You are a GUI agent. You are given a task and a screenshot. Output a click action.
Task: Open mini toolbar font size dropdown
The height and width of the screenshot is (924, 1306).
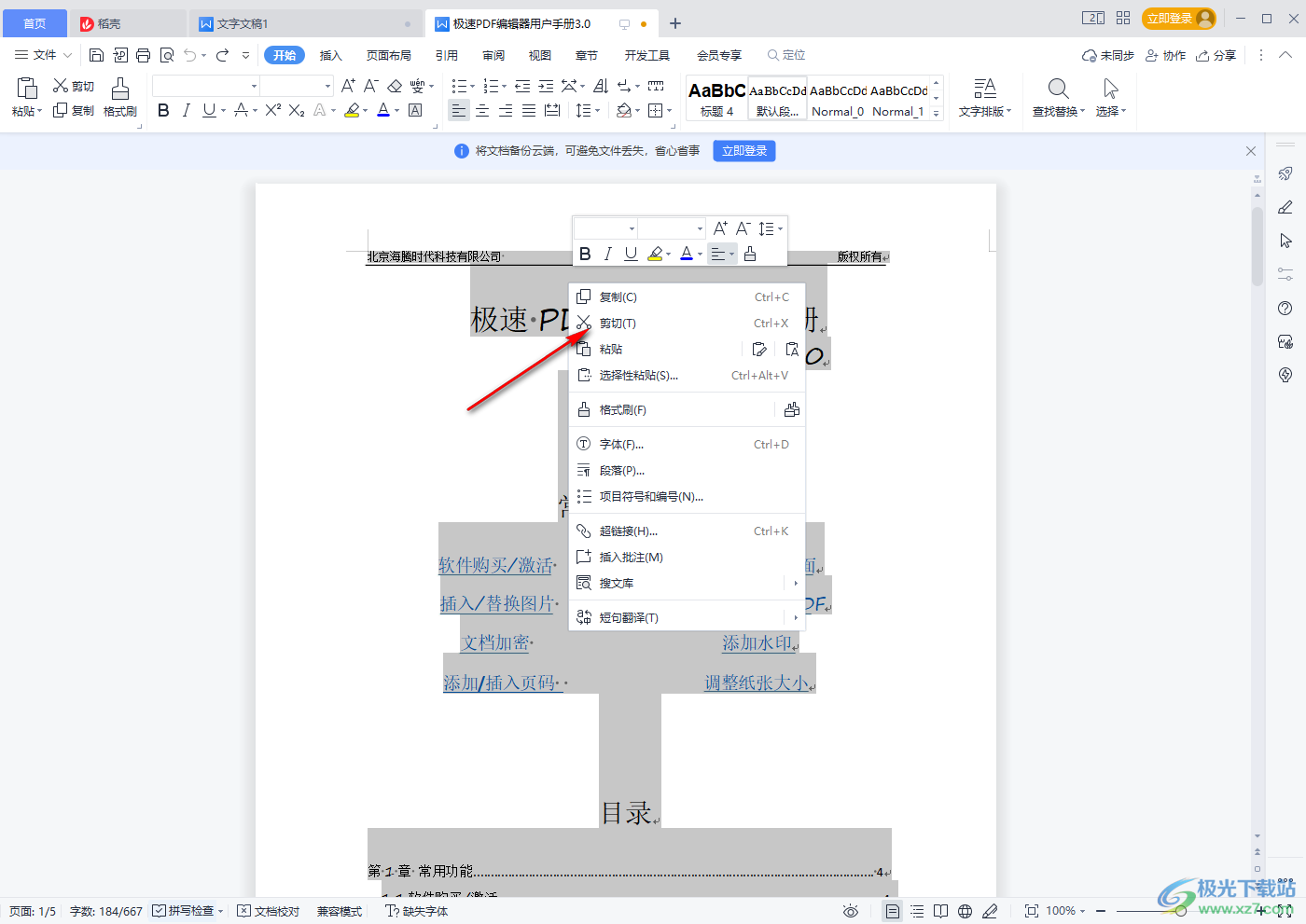coord(700,228)
